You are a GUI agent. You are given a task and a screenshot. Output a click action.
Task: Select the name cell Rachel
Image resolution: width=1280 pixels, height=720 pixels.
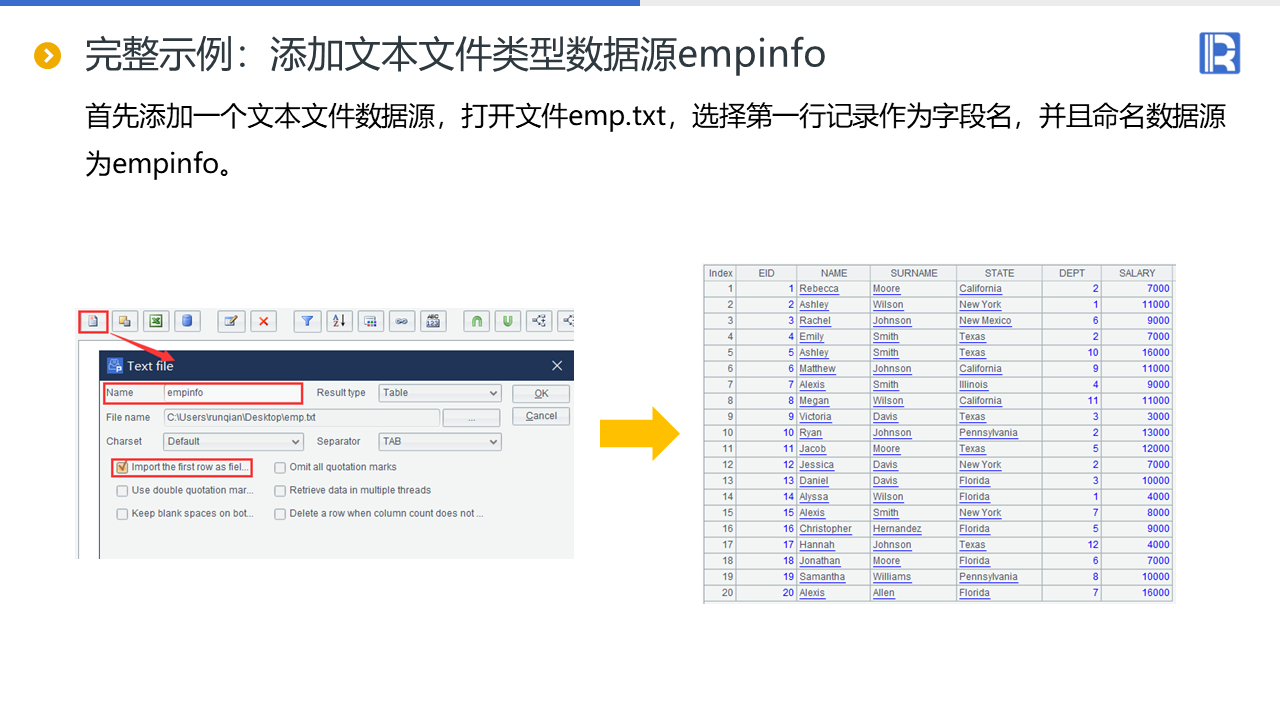click(834, 321)
